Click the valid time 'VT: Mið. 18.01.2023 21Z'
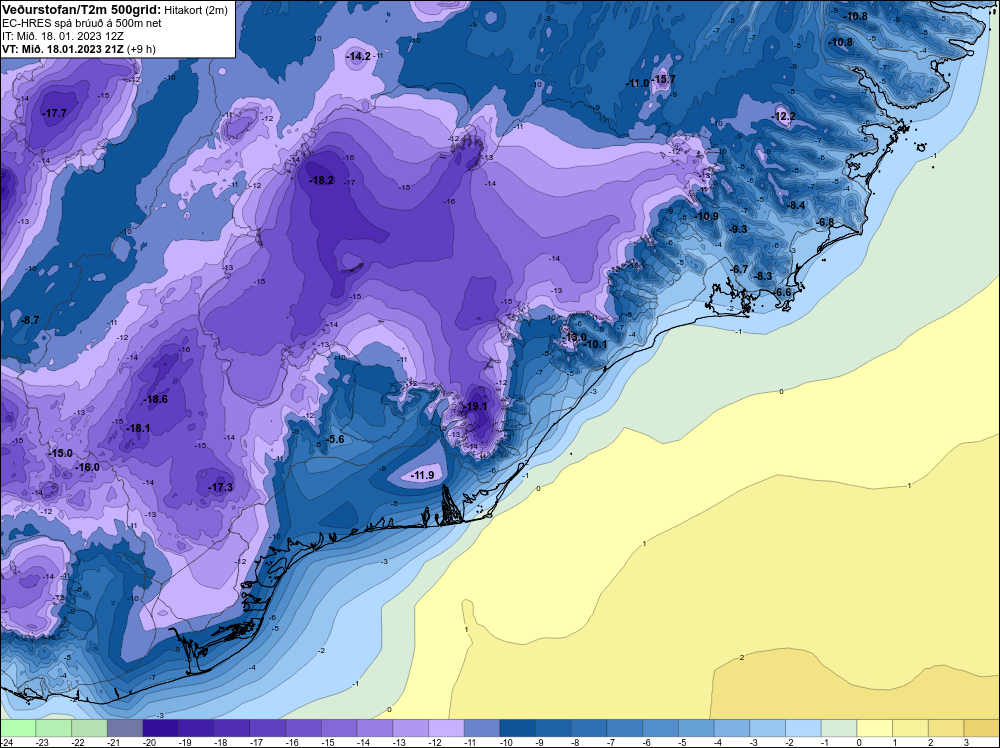This screenshot has height=748, width=1000. (63, 48)
